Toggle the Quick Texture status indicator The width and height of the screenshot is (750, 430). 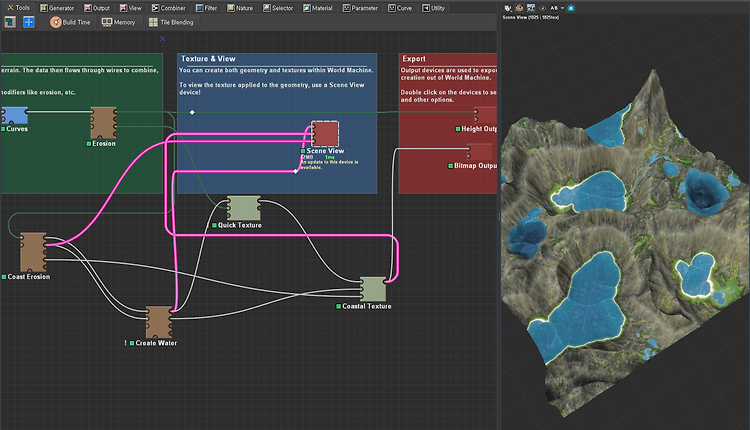(214, 225)
